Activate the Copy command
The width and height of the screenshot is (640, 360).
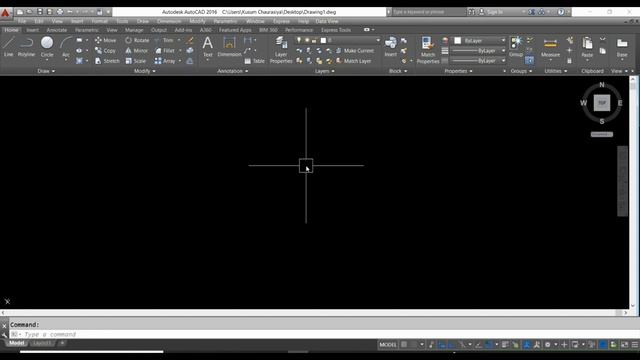[106, 51]
